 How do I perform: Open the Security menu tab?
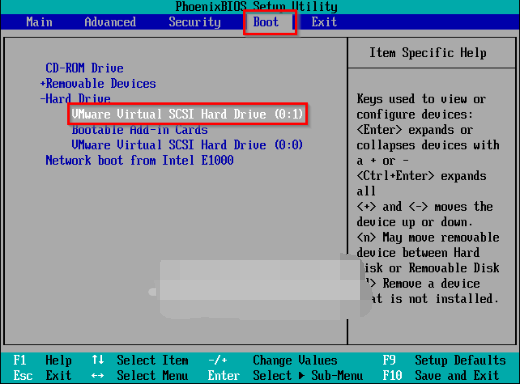[x=194, y=22]
